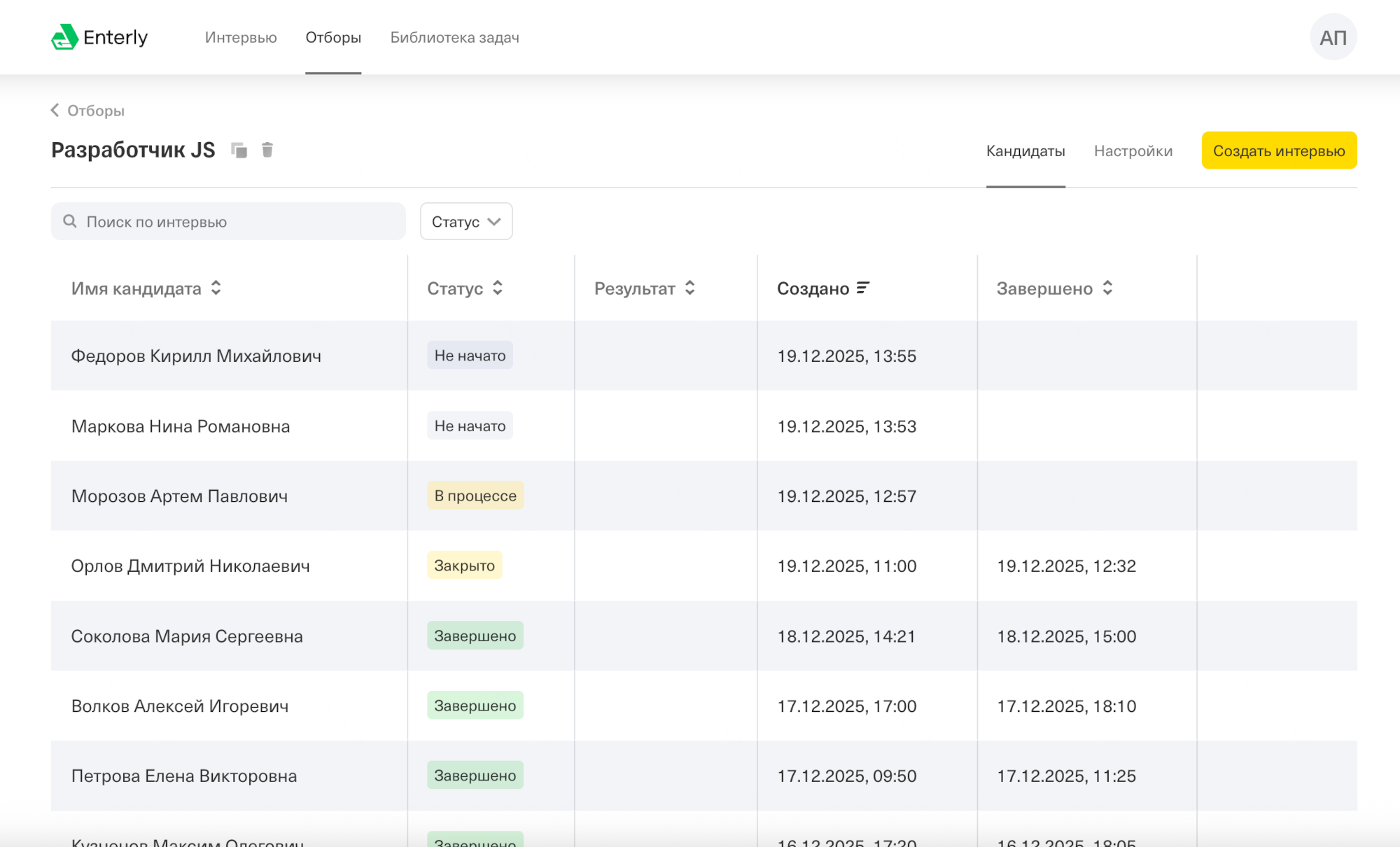Focus the Поиск по интервью search field

pos(228,221)
